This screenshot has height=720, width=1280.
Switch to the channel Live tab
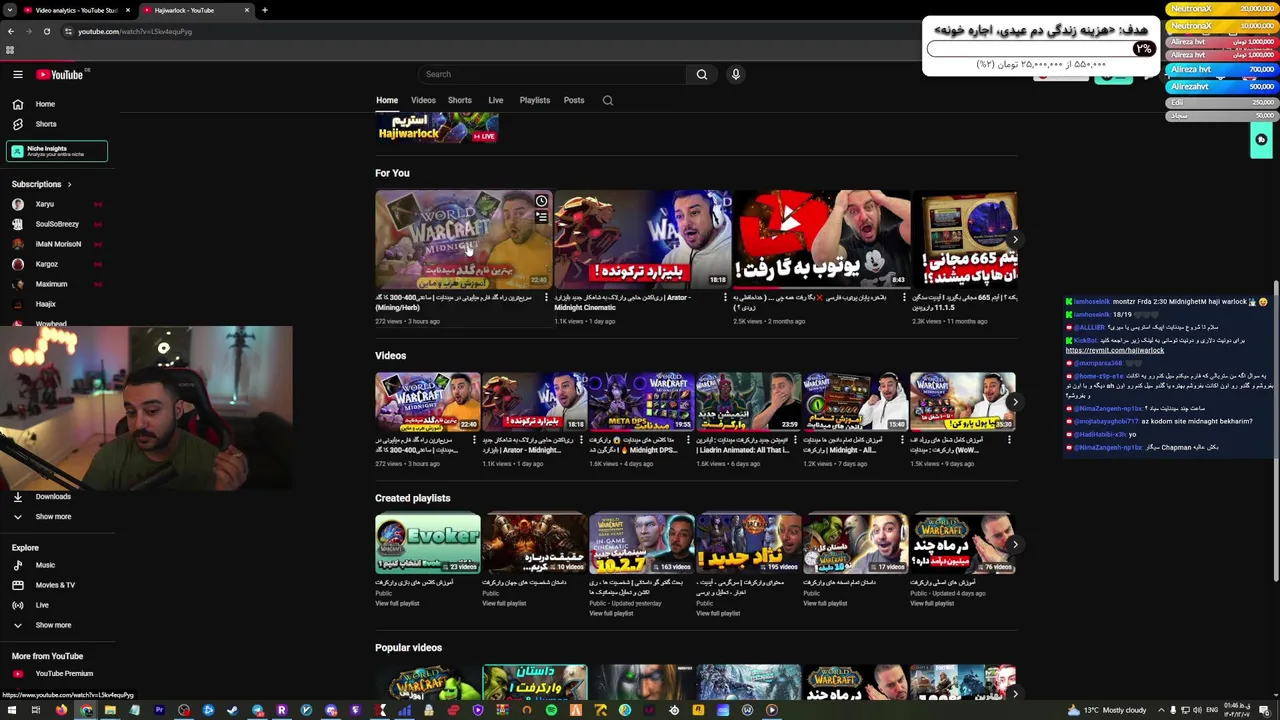tap(495, 100)
